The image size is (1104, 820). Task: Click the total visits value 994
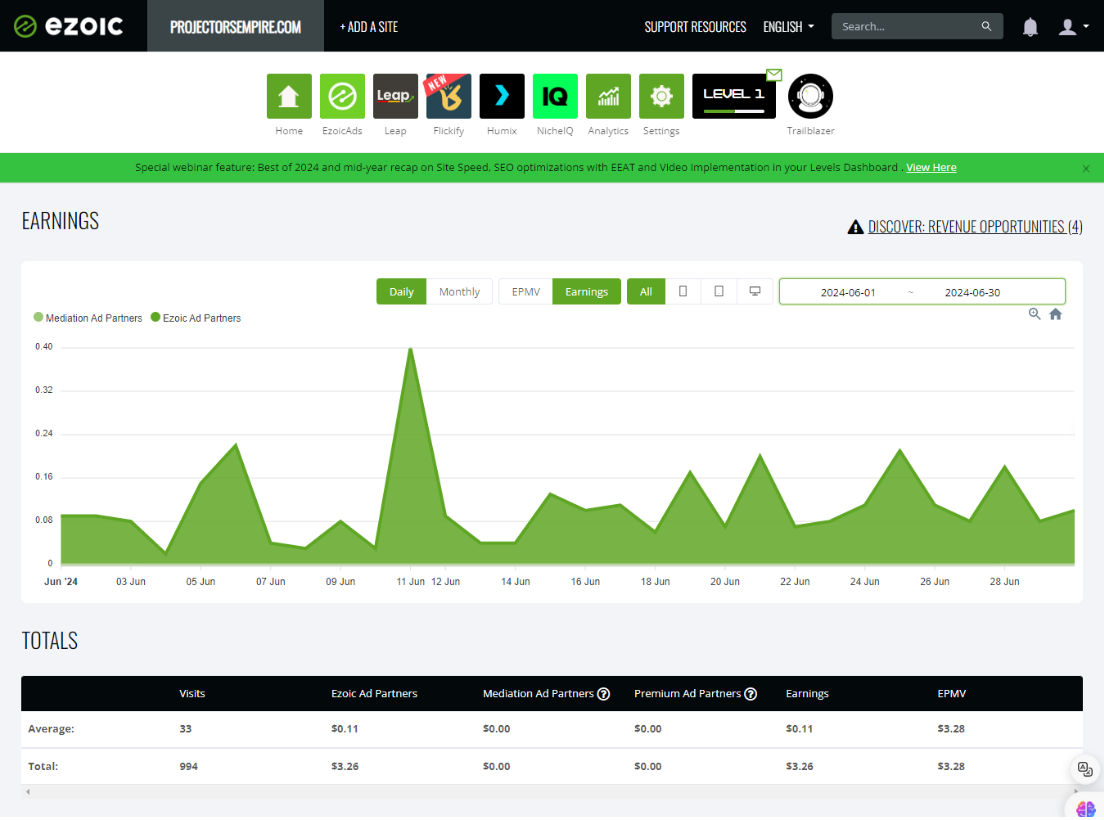point(189,767)
